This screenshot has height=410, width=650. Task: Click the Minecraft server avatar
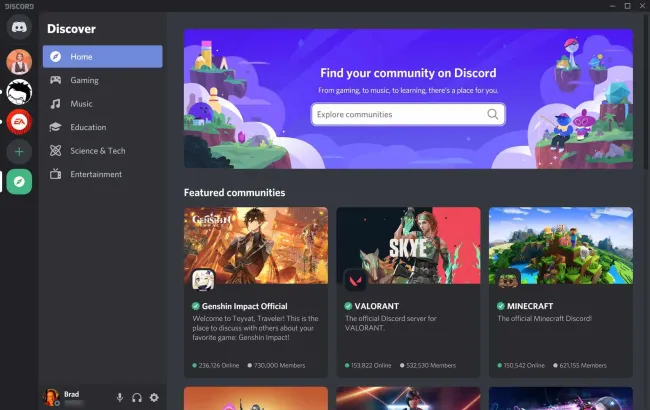(x=508, y=281)
